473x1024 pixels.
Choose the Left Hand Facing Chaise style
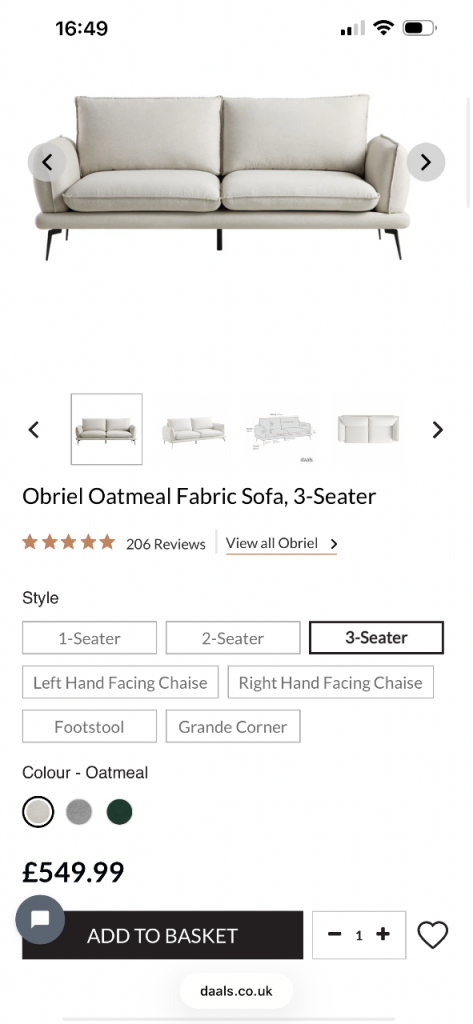point(120,682)
